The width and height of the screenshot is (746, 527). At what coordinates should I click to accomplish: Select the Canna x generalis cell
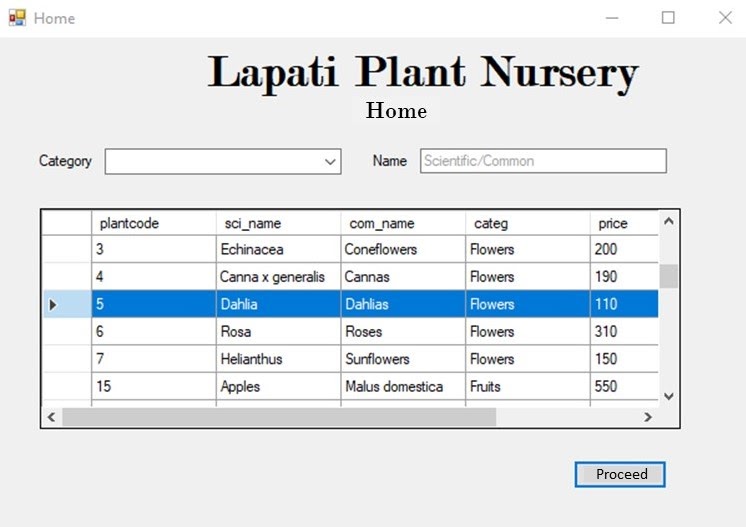pyautogui.click(x=277, y=277)
